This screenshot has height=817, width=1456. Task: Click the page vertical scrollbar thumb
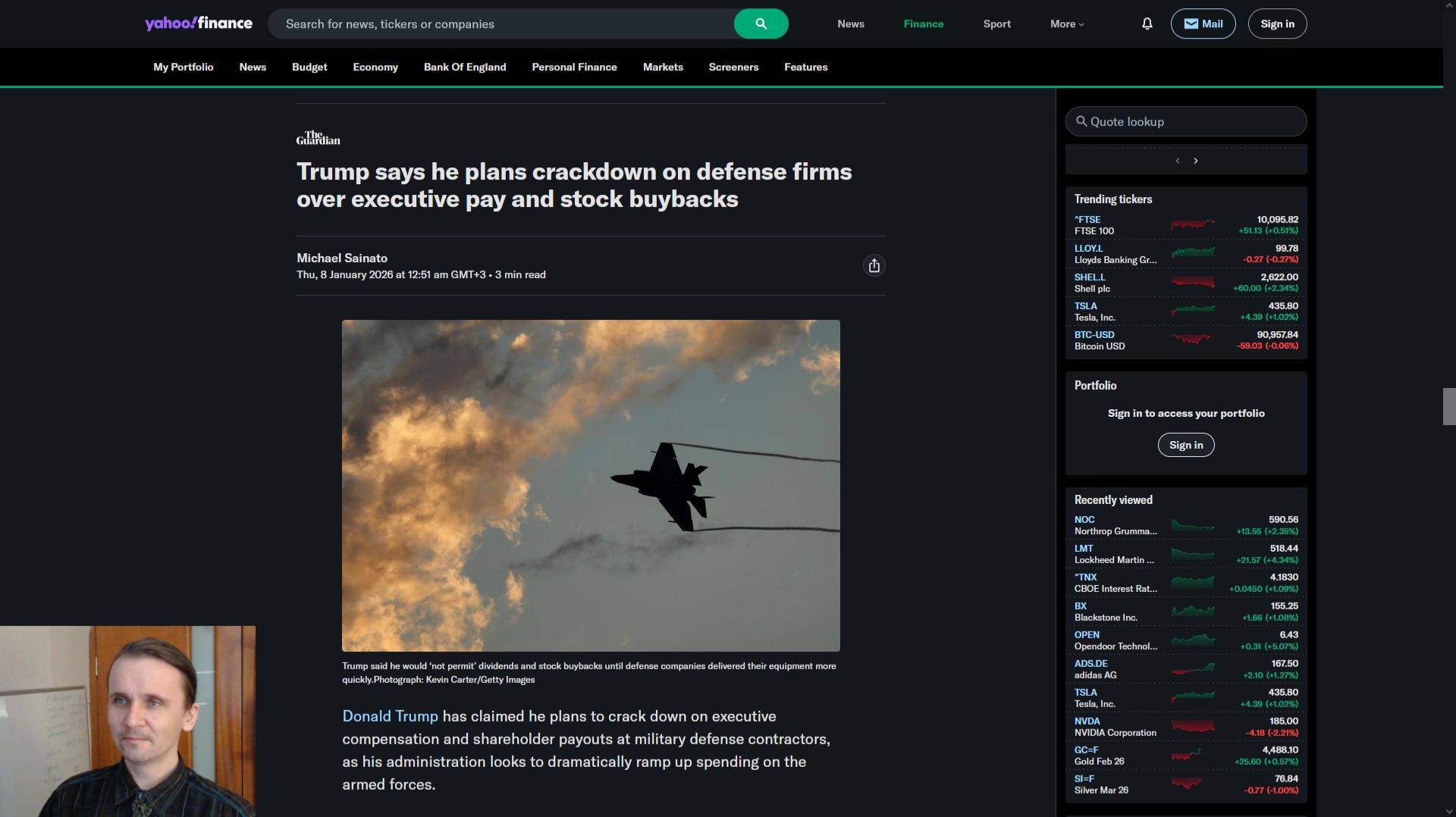tap(1449, 406)
